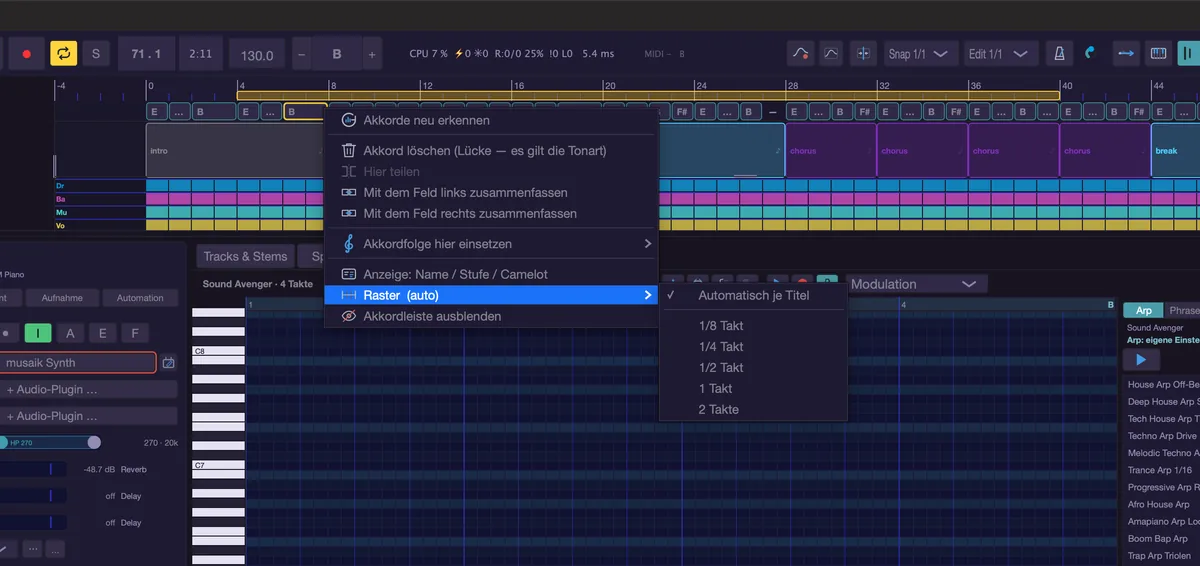Image resolution: width=1200 pixels, height=566 pixels.
Task: Click the Automation button in the left panel
Action: click(140, 298)
